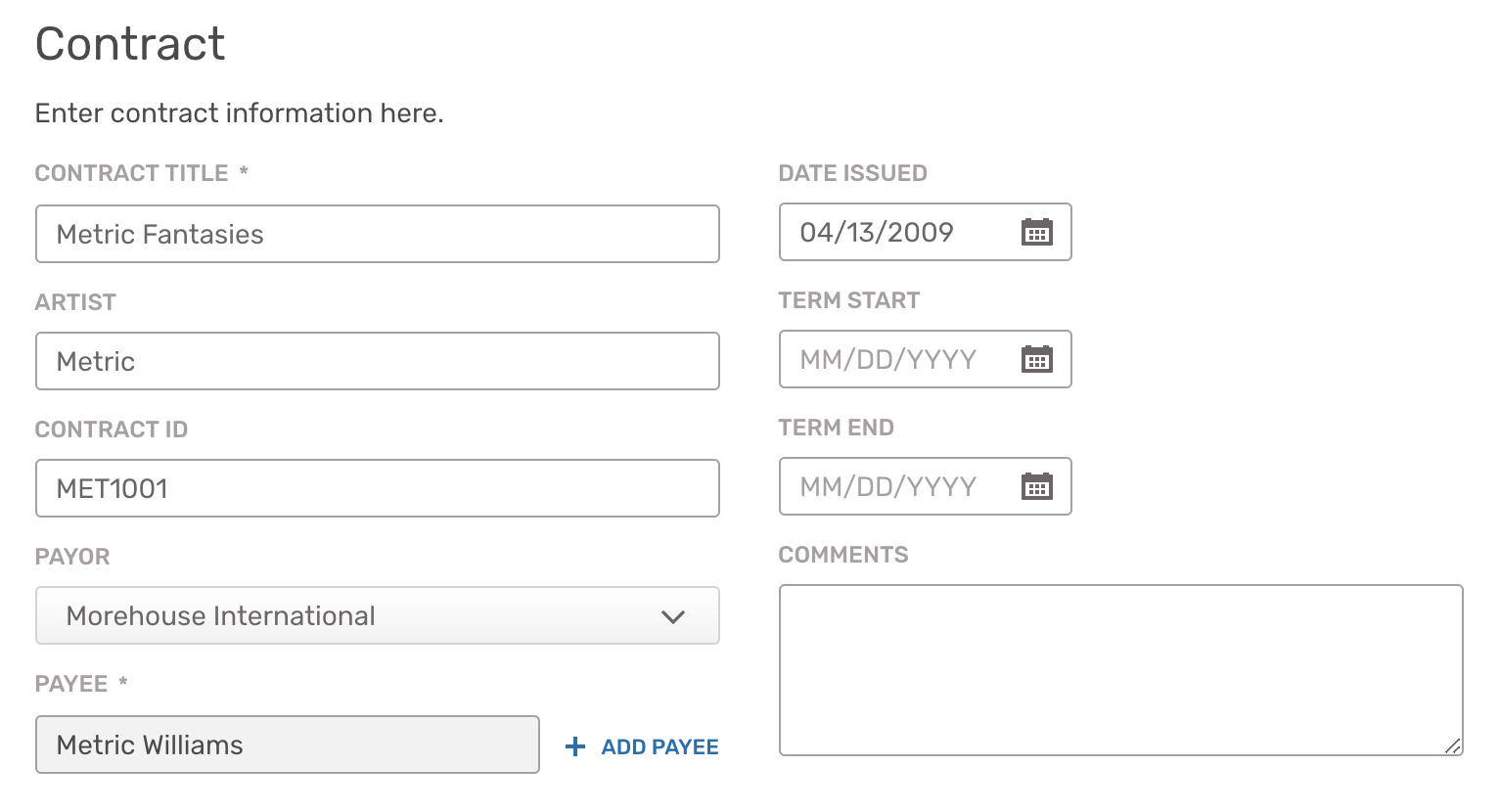Select the Contract ID field MET1001
This screenshot has width=1501, height=812.
pyautogui.click(x=378, y=488)
